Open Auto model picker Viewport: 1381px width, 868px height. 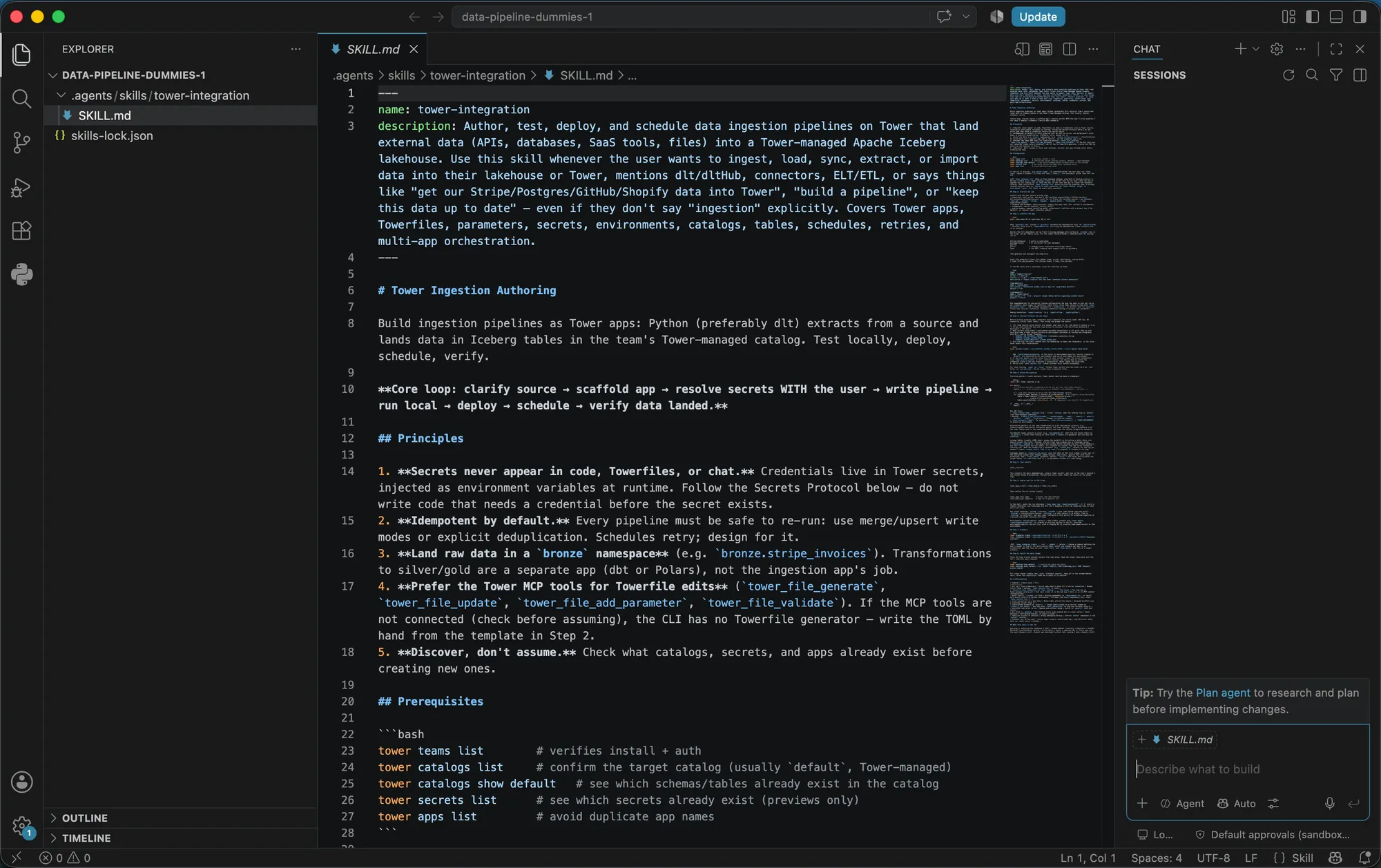[x=1237, y=803]
